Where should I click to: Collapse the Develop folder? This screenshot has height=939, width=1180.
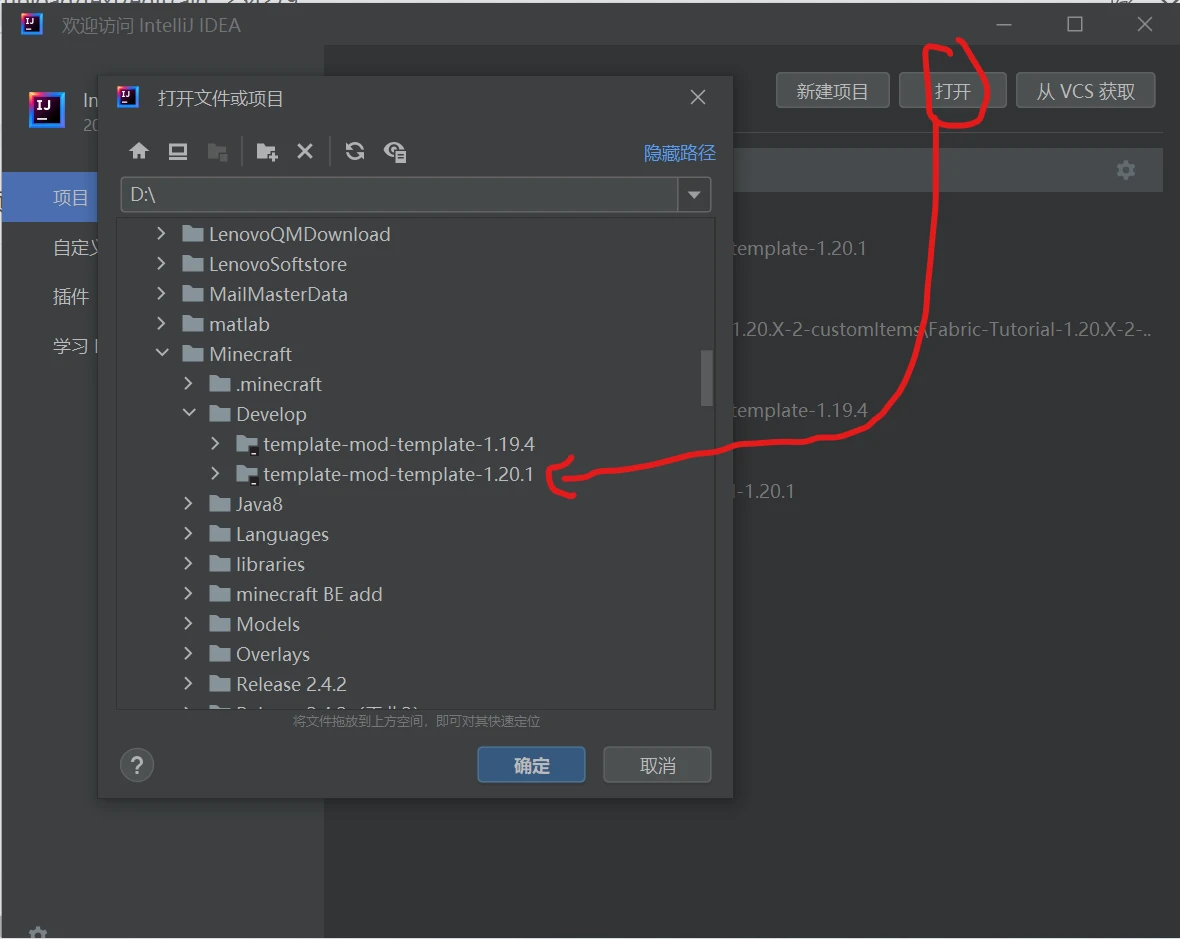(x=189, y=413)
